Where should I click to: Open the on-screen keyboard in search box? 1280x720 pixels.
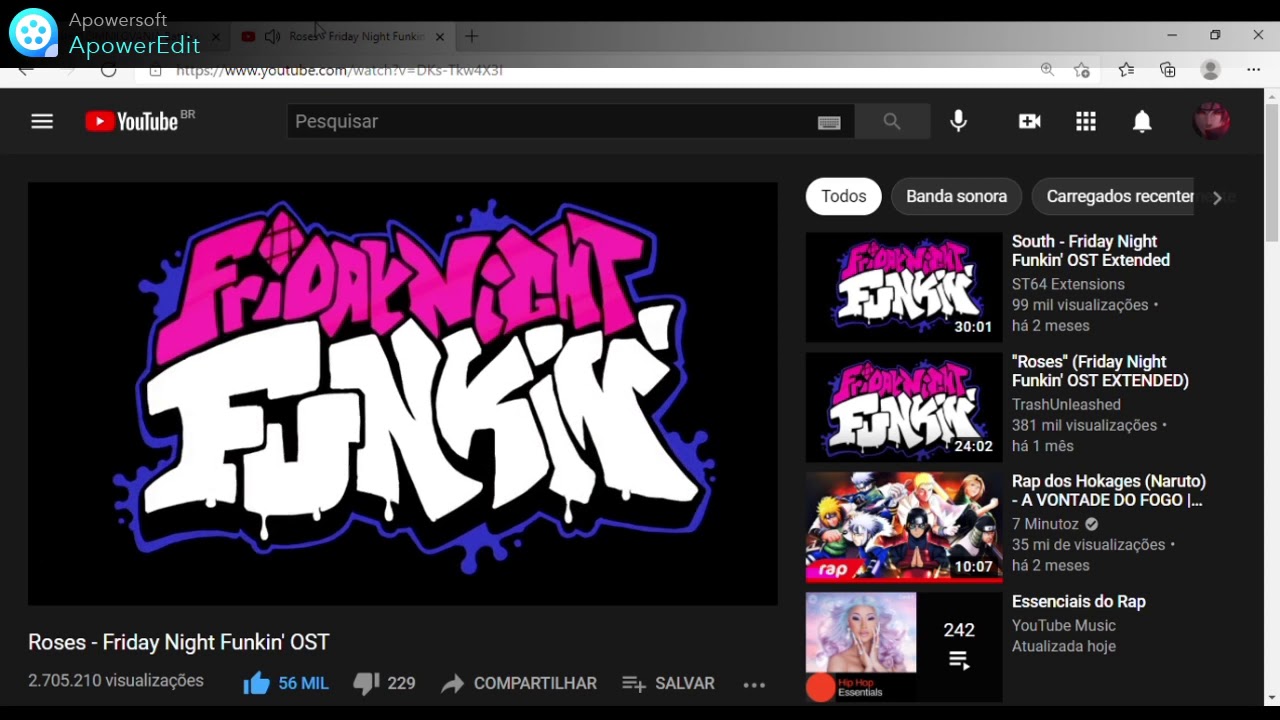[x=829, y=122]
